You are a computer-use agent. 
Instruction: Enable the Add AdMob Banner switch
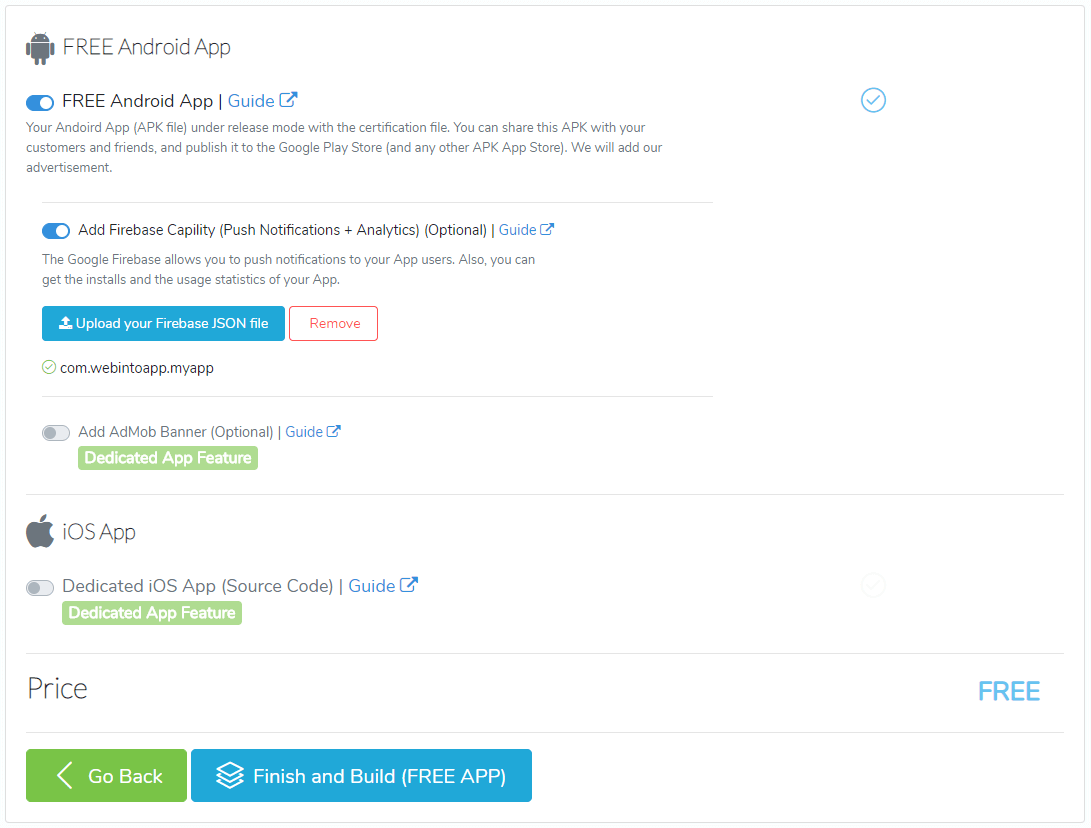(x=56, y=433)
